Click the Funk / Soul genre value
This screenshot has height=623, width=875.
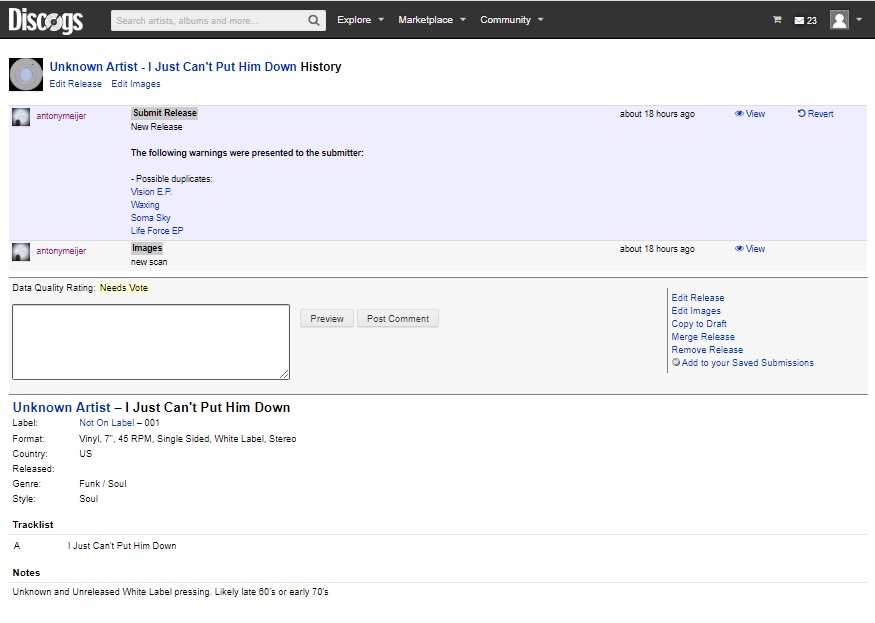click(x=103, y=483)
